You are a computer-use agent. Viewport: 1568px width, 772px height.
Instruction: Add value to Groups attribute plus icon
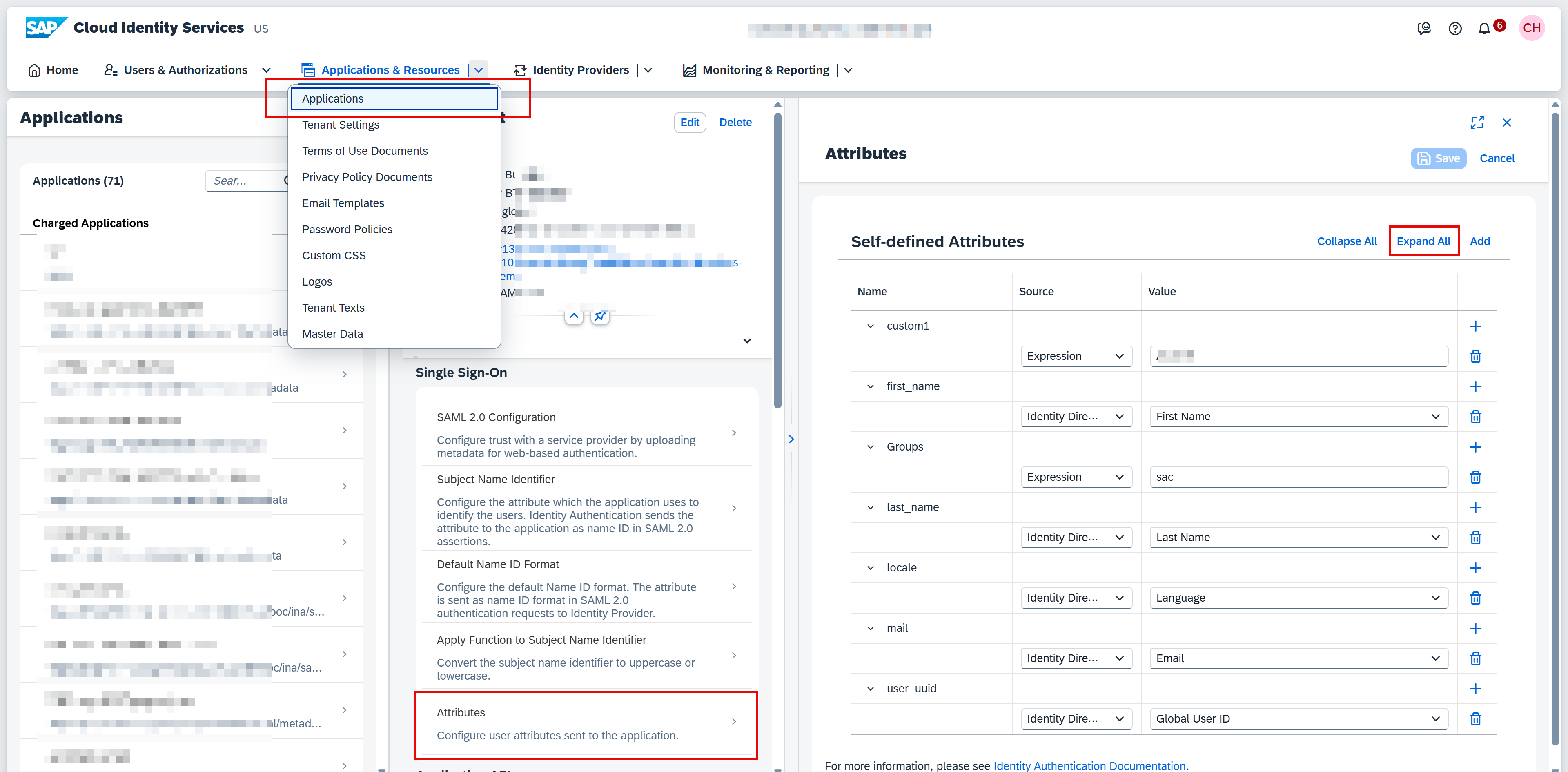coord(1475,447)
